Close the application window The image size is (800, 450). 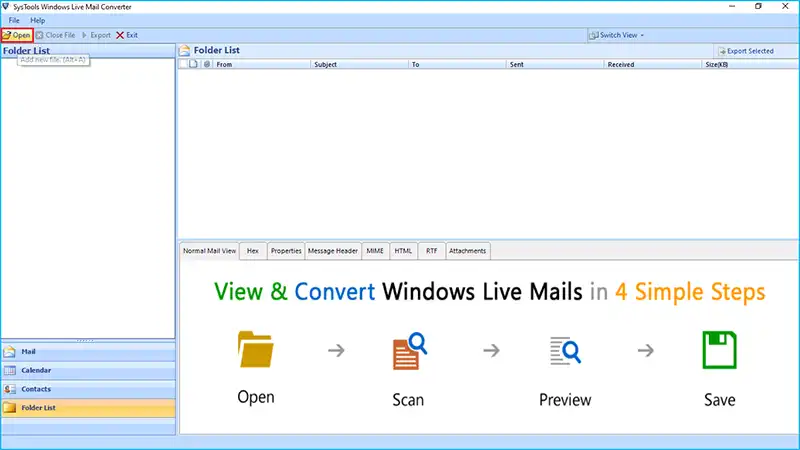click(x=785, y=6)
